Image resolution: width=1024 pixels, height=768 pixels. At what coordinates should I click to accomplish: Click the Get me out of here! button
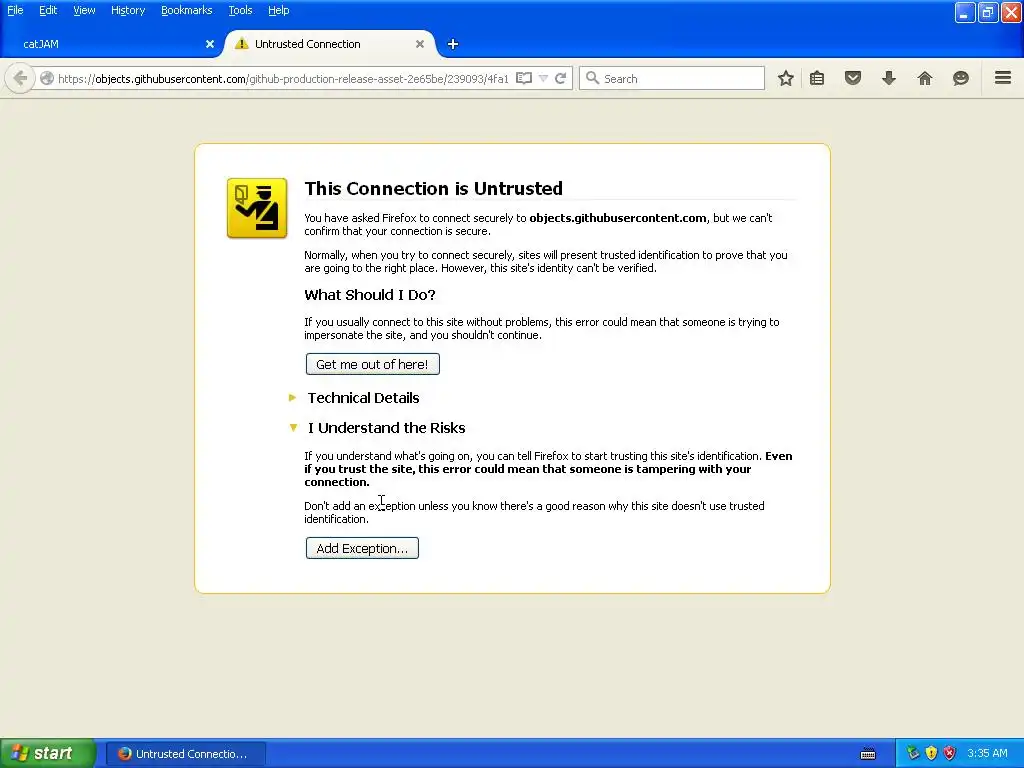tap(372, 364)
